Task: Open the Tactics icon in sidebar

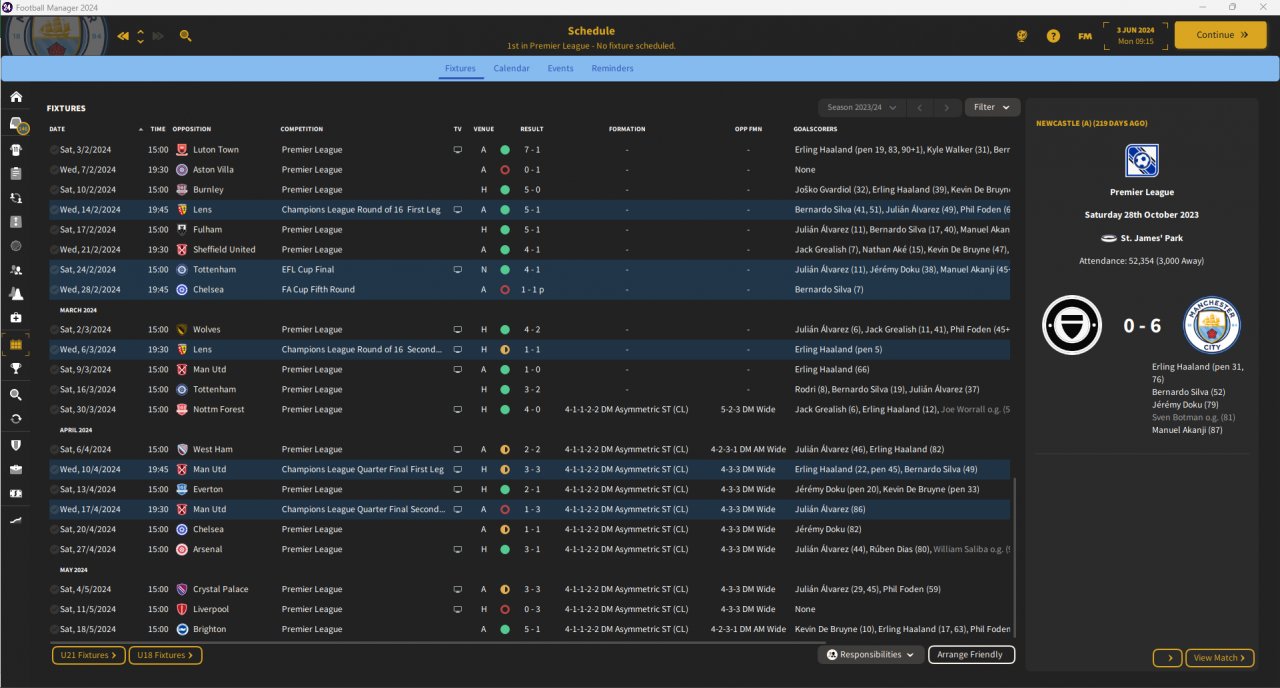Action: pyautogui.click(x=16, y=221)
